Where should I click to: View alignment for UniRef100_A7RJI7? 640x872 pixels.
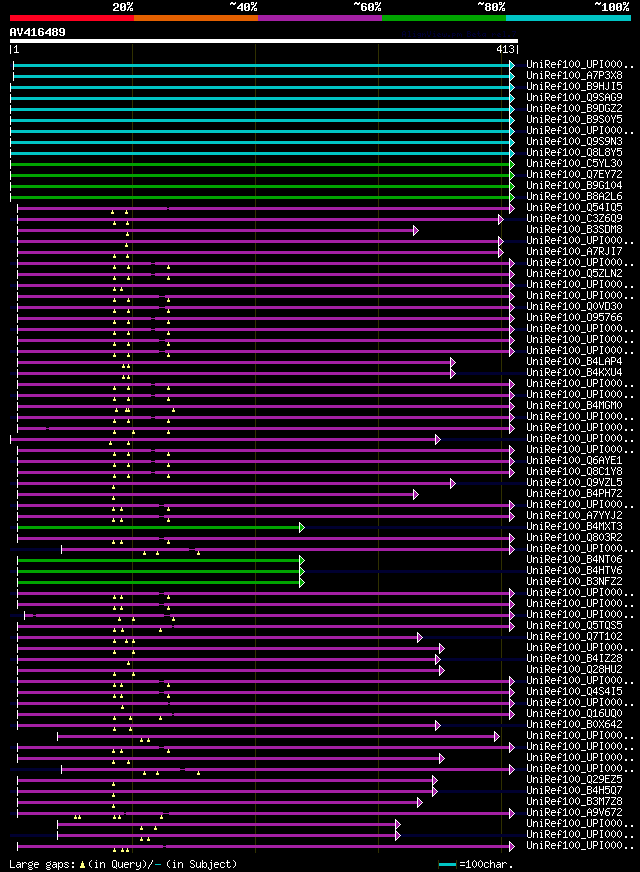[574, 251]
